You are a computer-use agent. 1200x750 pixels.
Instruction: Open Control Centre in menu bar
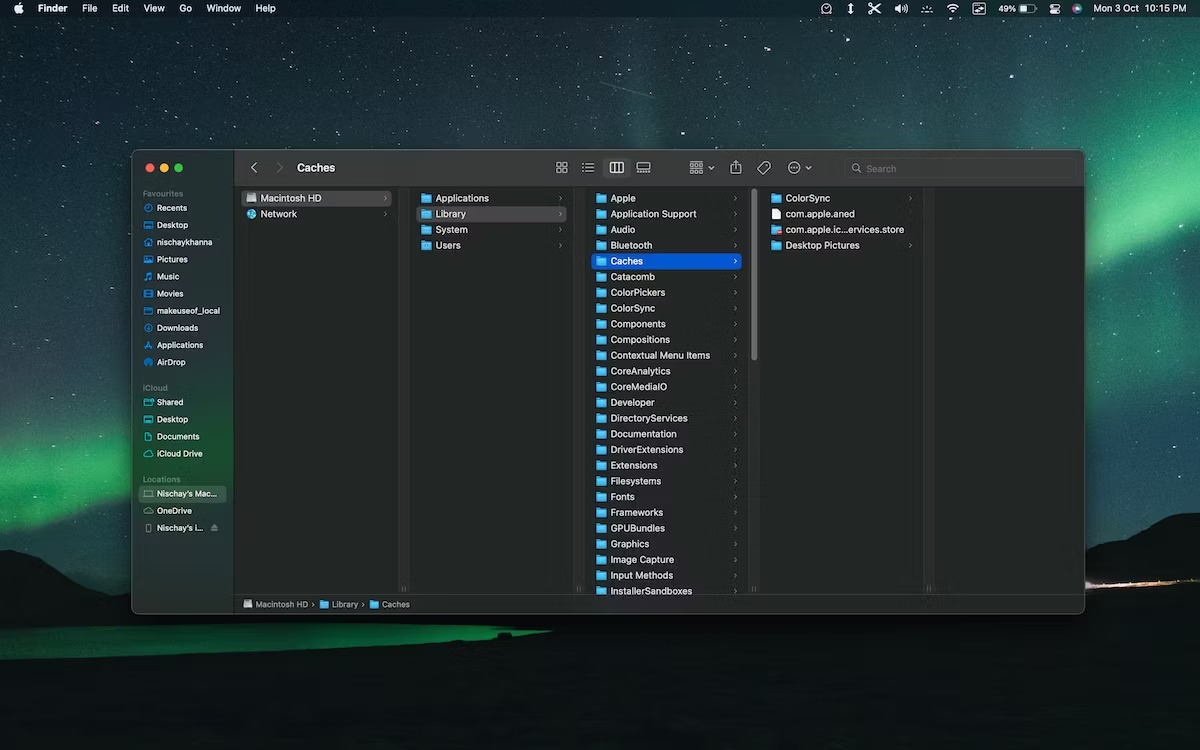pyautogui.click(x=1054, y=8)
